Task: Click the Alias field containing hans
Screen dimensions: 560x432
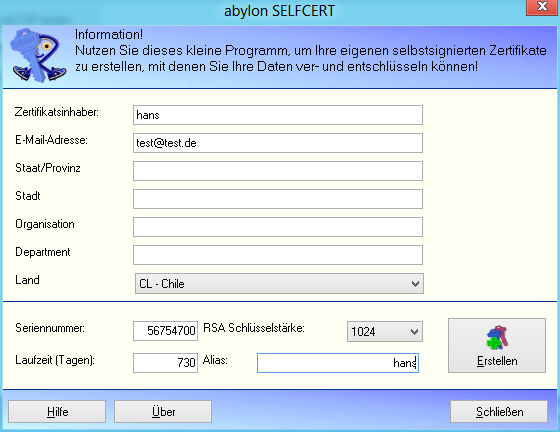Action: [338, 363]
